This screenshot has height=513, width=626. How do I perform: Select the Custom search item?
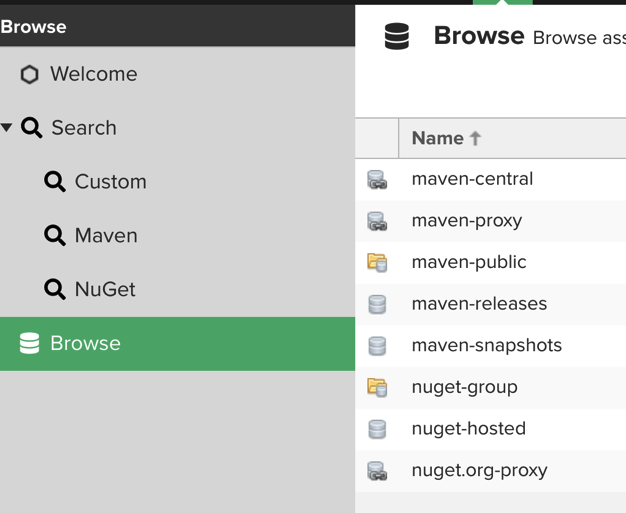point(110,182)
